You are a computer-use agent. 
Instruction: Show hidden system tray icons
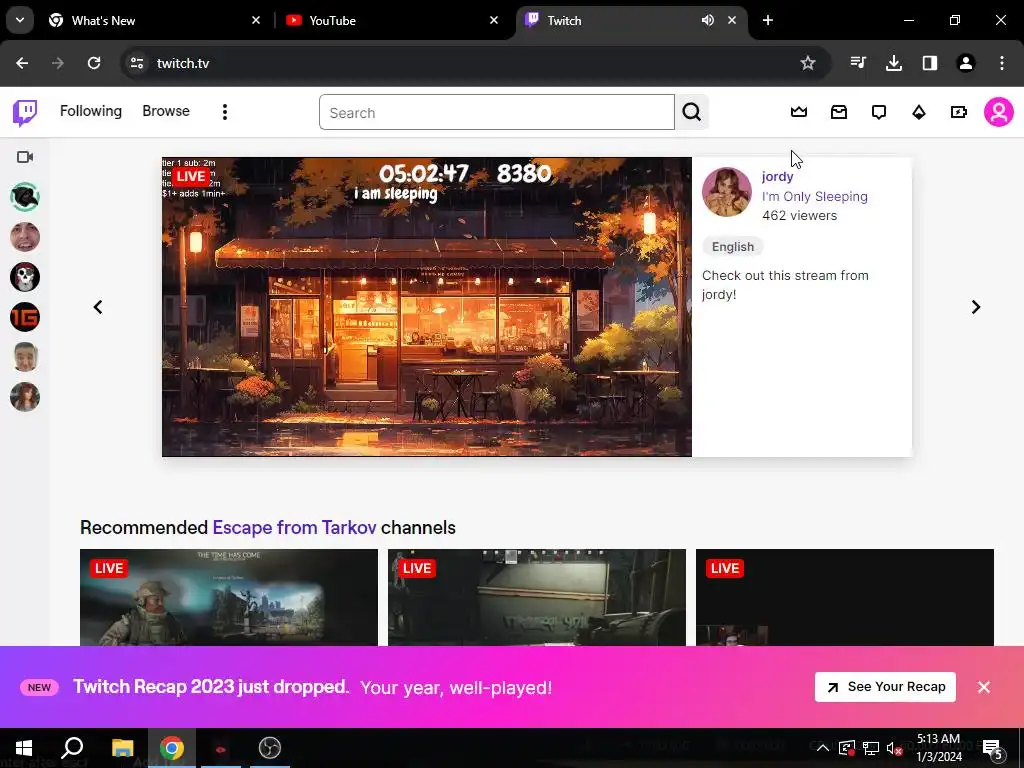click(x=823, y=748)
